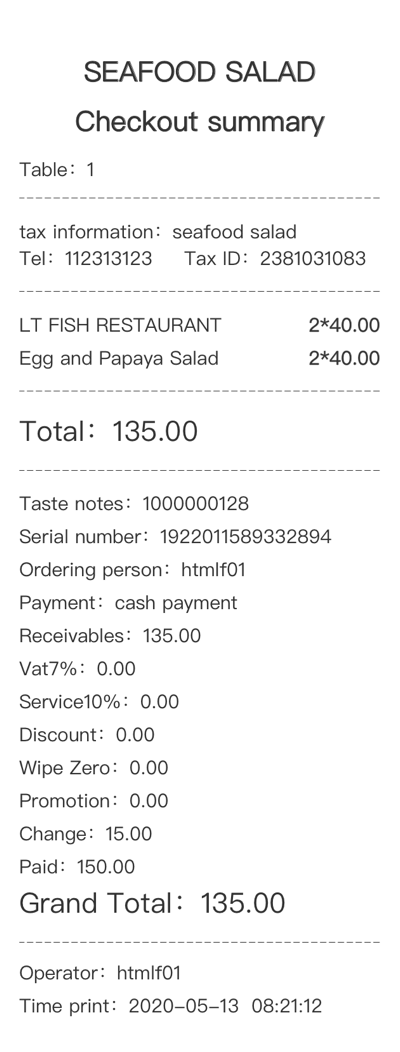Click the Receivables 135.00 line
The image size is (400, 1052).
click(109, 635)
